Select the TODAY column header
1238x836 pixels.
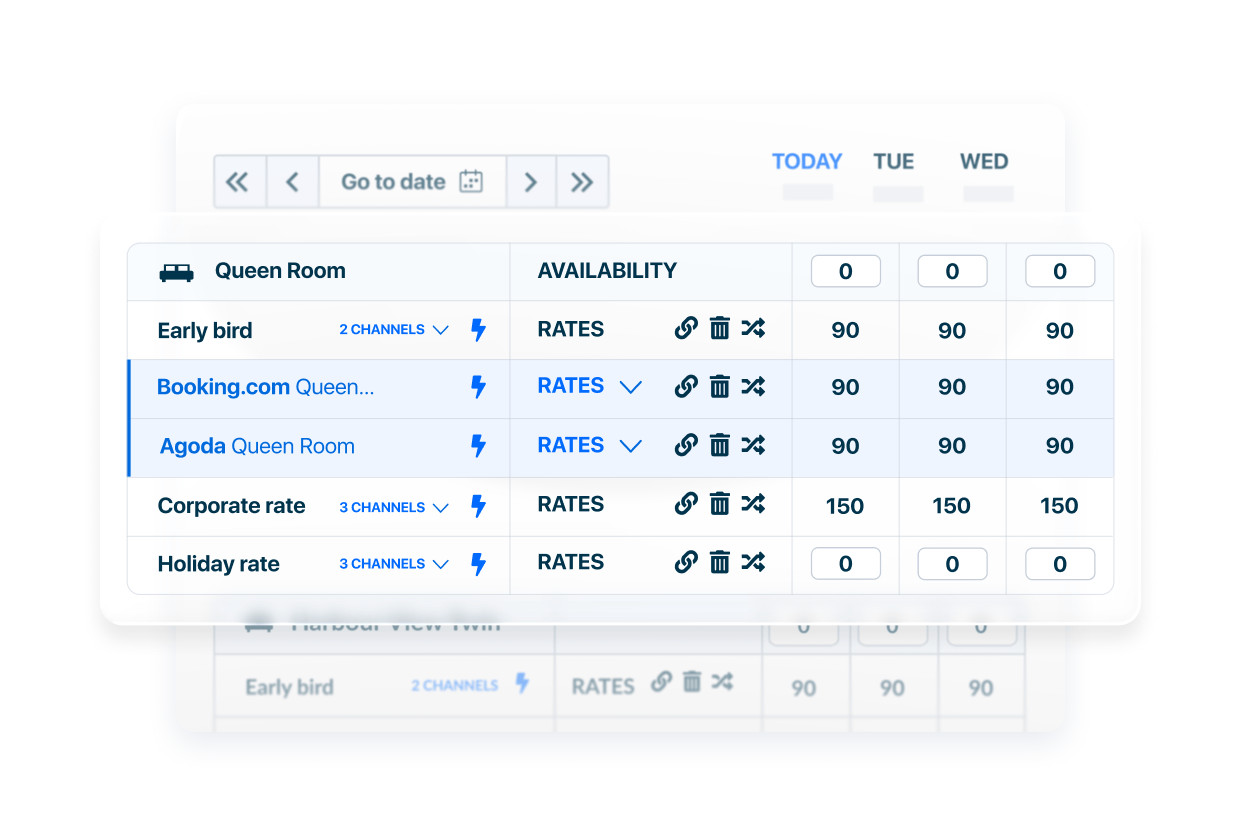(x=806, y=161)
